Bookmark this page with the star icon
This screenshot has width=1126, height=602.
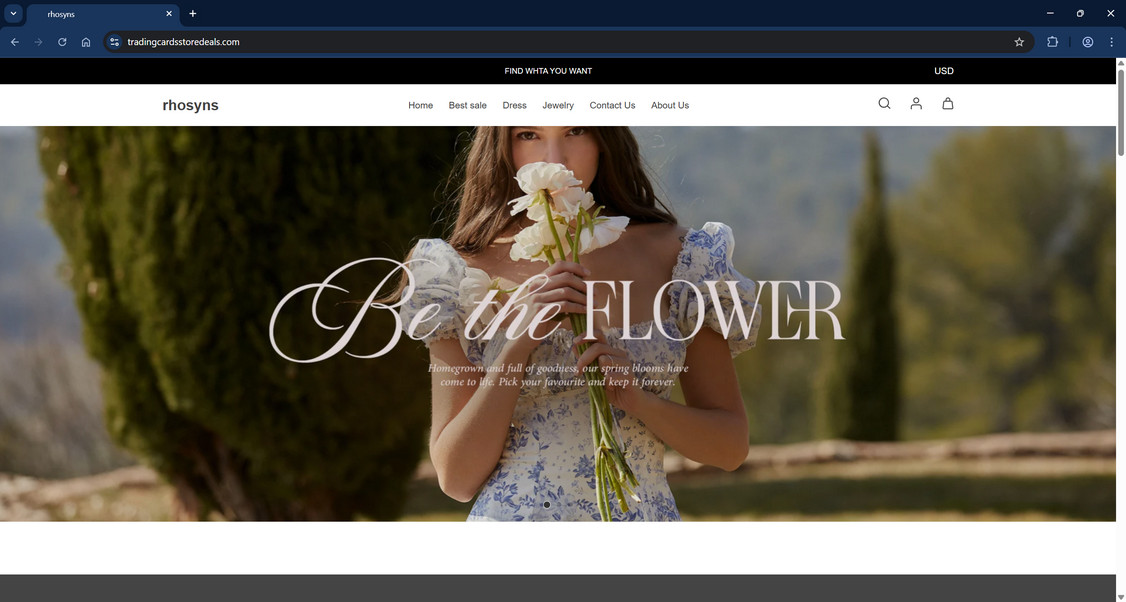1019,42
